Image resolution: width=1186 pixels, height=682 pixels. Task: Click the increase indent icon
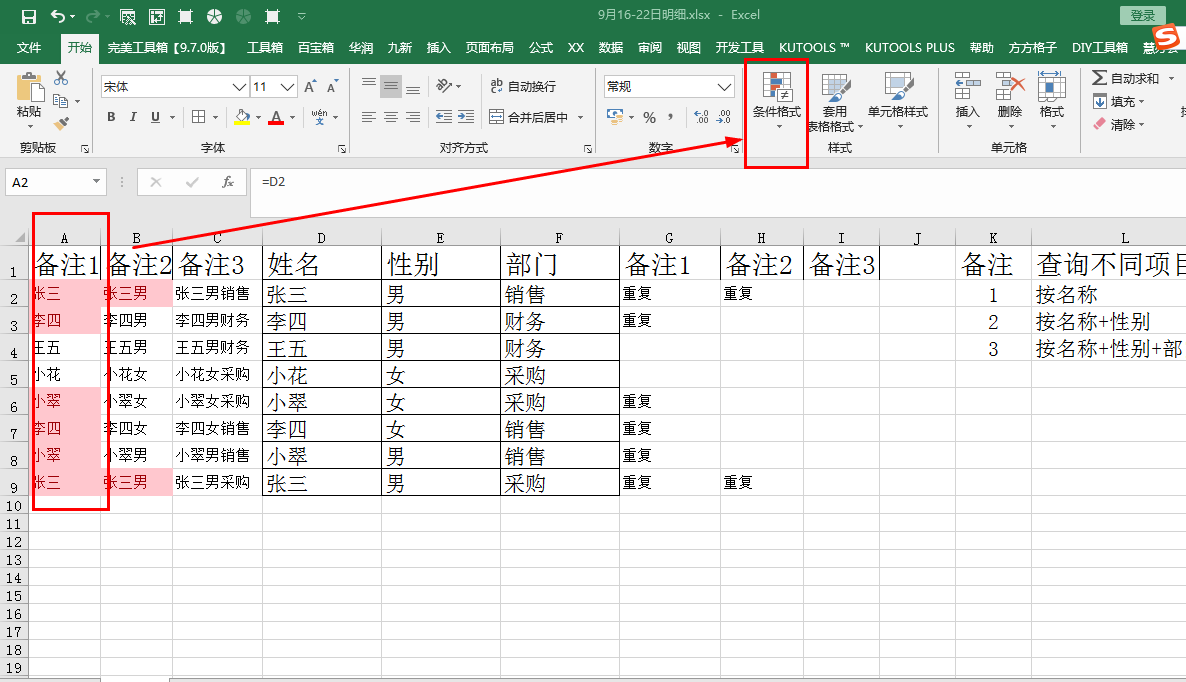coord(466,117)
